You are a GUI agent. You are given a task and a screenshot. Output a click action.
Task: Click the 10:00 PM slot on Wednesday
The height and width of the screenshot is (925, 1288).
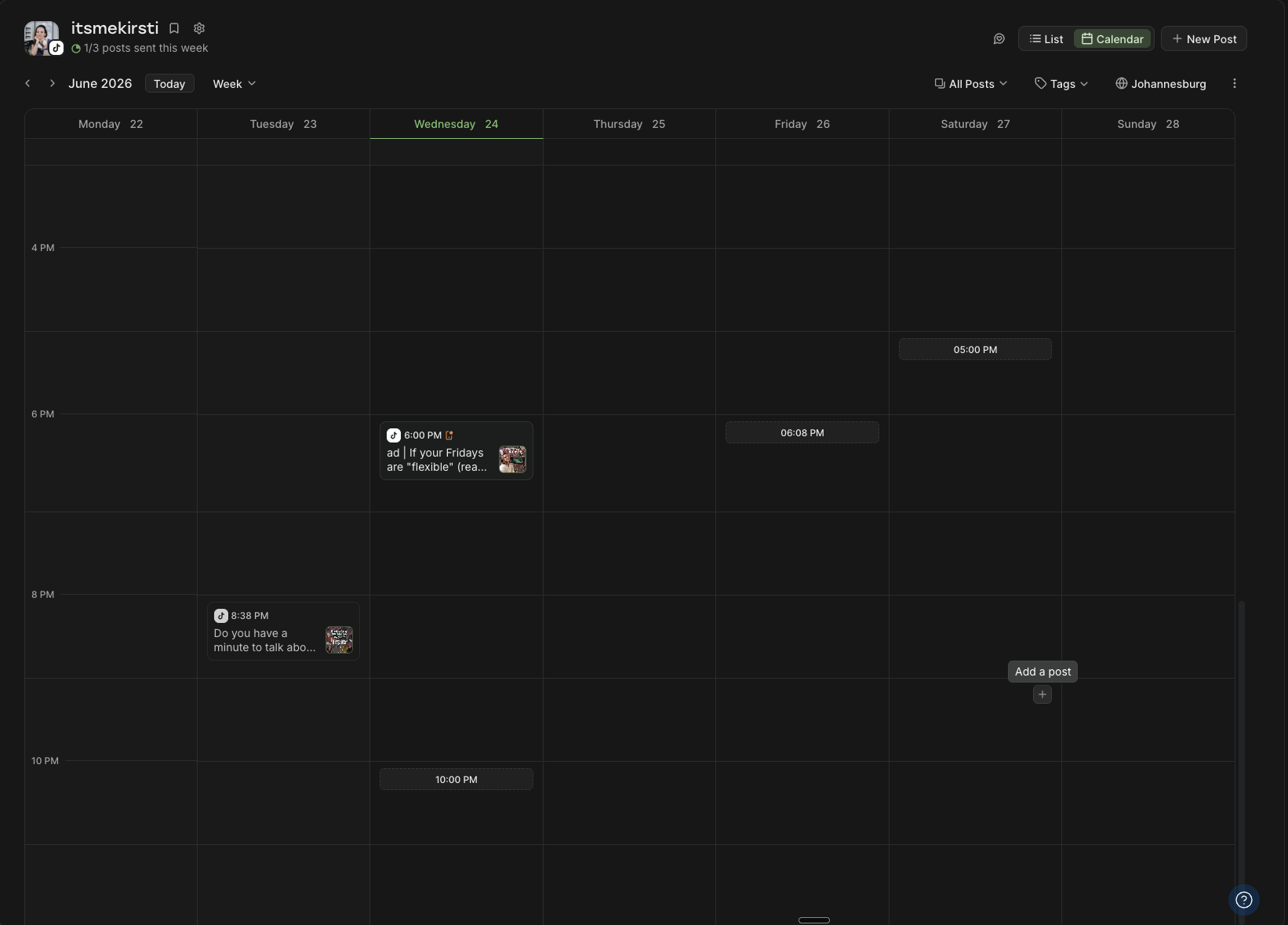pyautogui.click(x=457, y=779)
